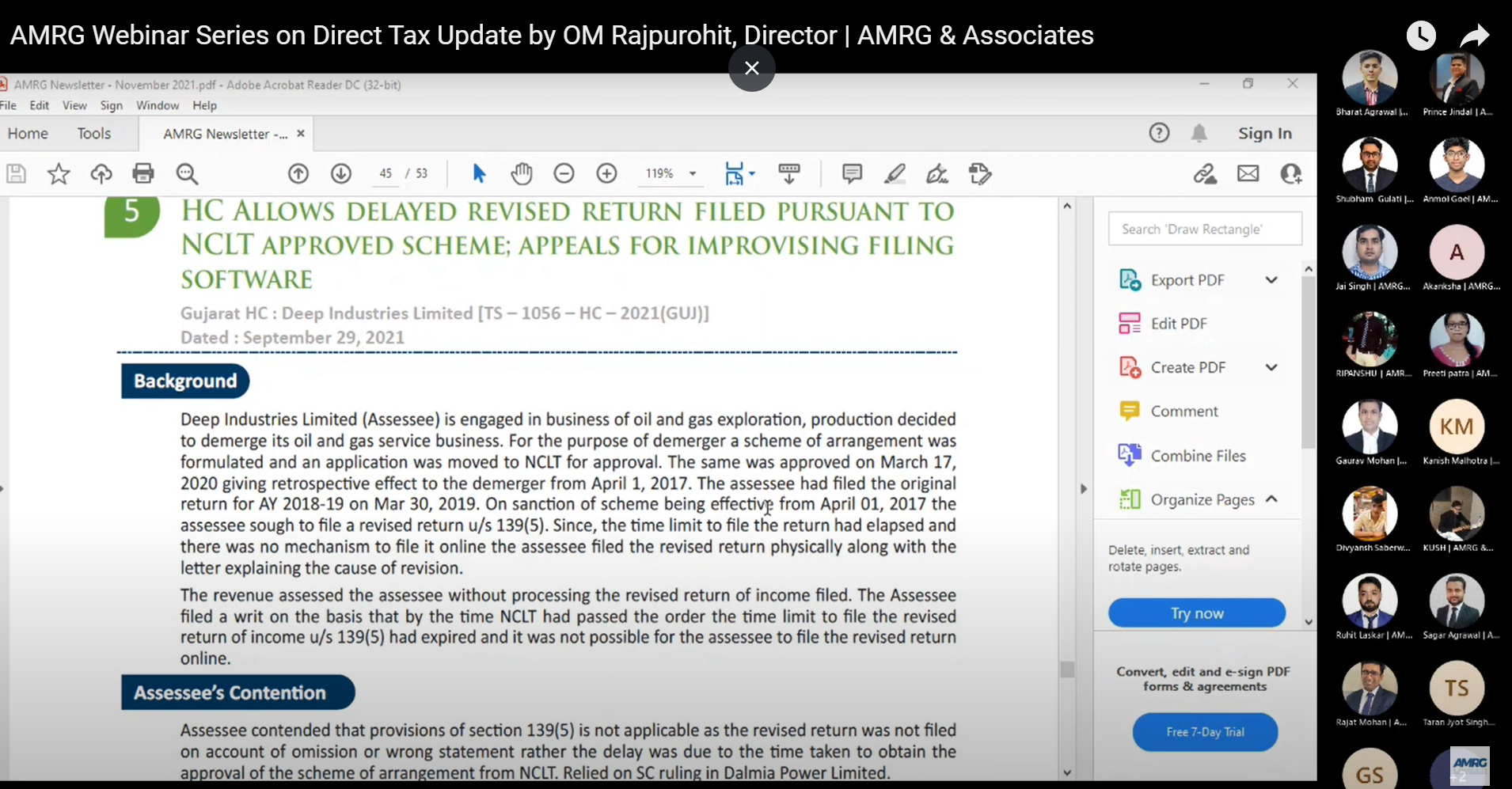Expand the Create PDF chevron

tap(1271, 366)
